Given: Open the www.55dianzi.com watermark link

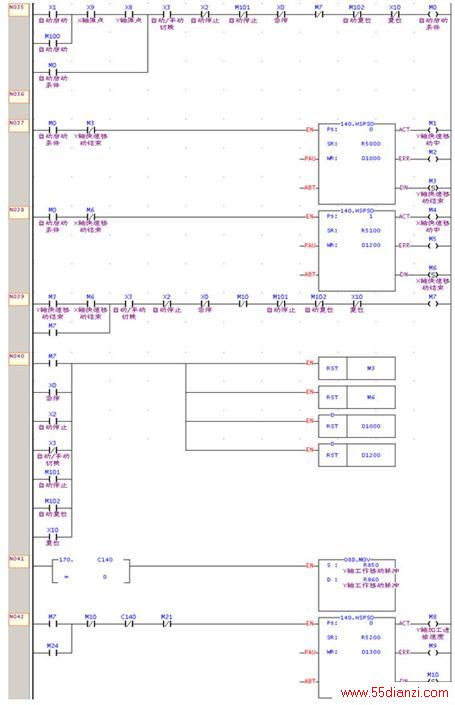Looking at the screenshot, I should [394, 693].
